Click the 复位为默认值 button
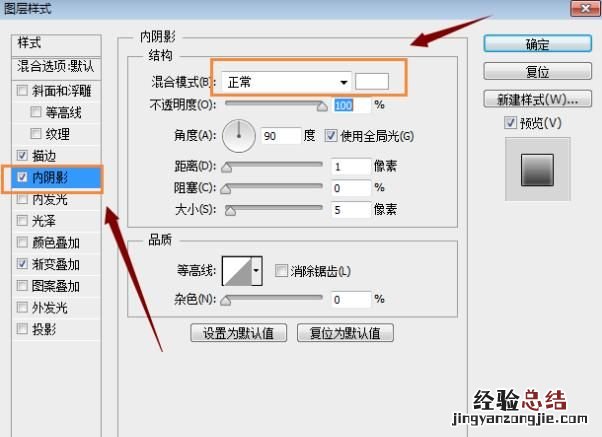 click(345, 333)
